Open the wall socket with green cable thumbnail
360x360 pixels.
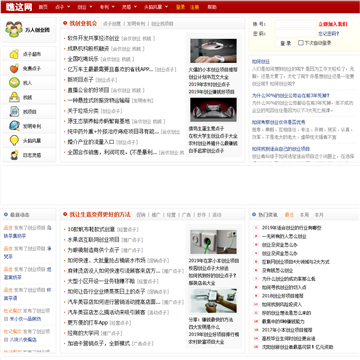(x=213, y=242)
